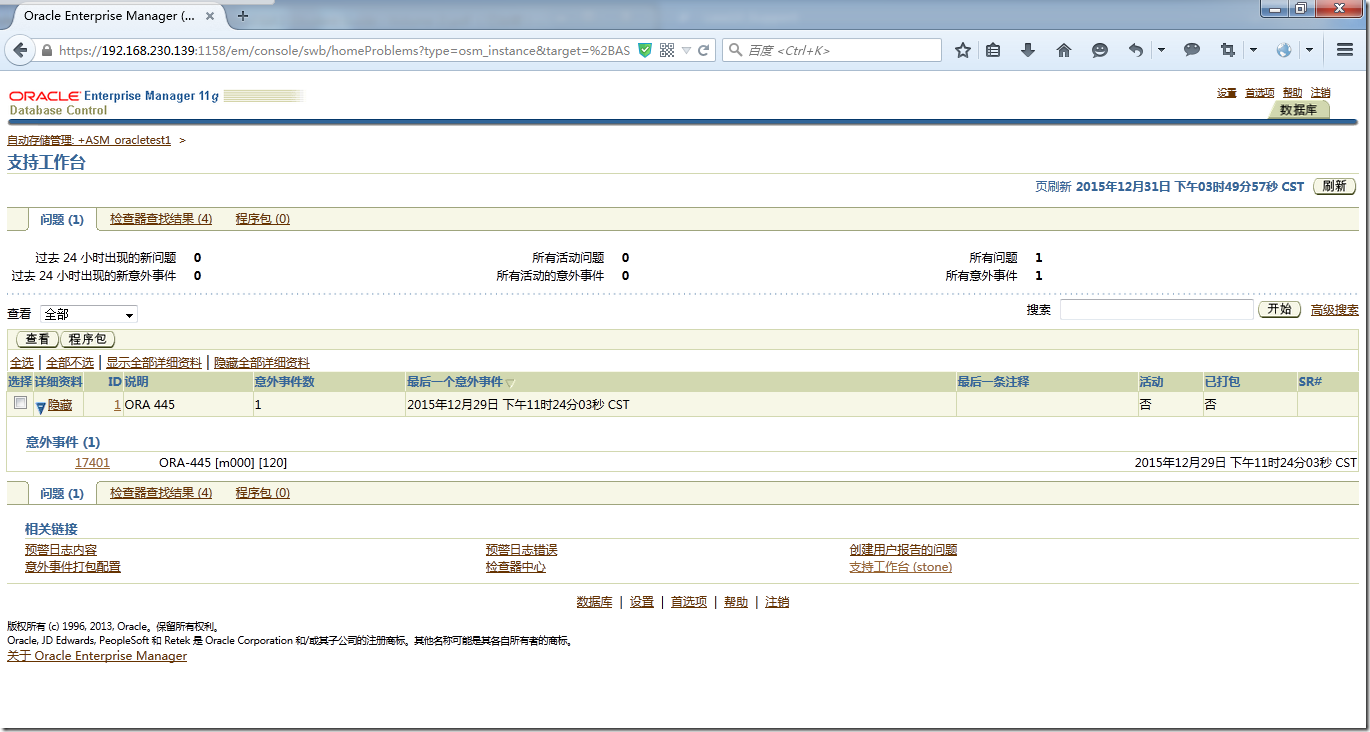Click the 全选 link

point(21,363)
